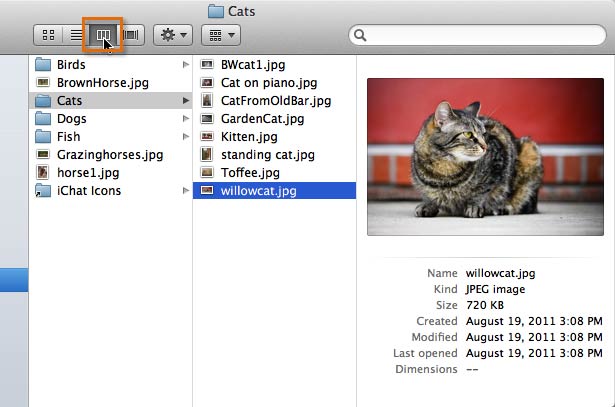Select column view button
The image size is (615, 407).
tap(103, 35)
